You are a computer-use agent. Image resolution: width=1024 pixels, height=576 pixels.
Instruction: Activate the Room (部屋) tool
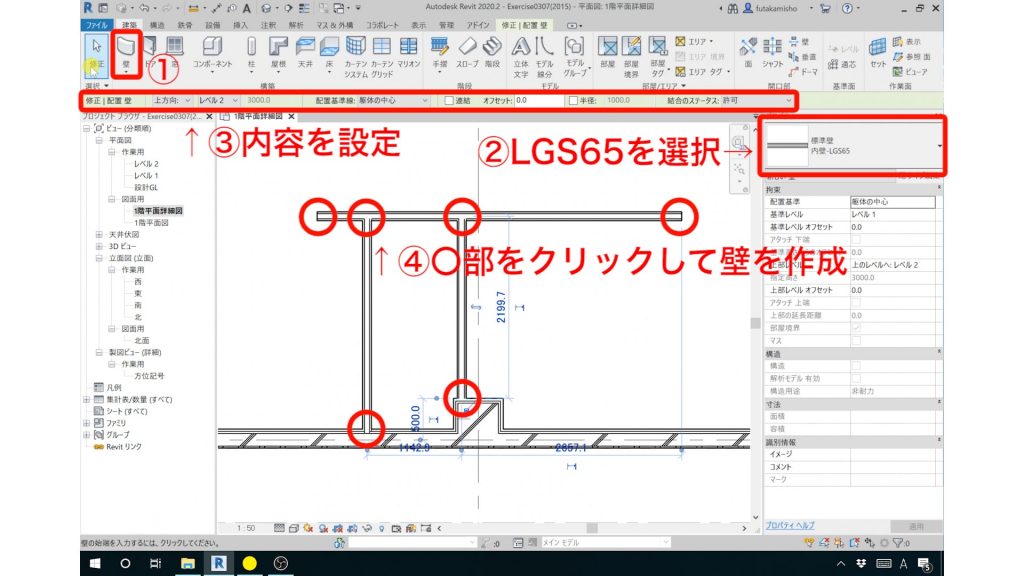(x=608, y=46)
